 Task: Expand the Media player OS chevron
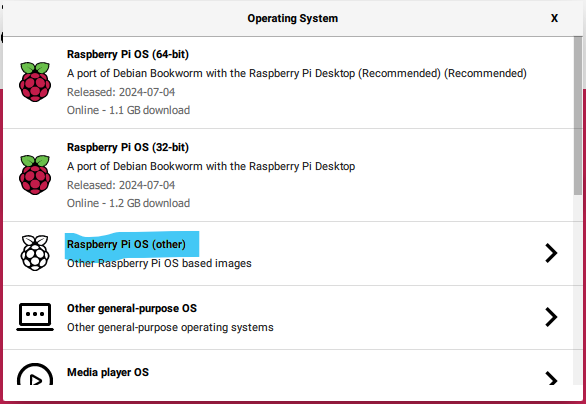click(x=551, y=378)
